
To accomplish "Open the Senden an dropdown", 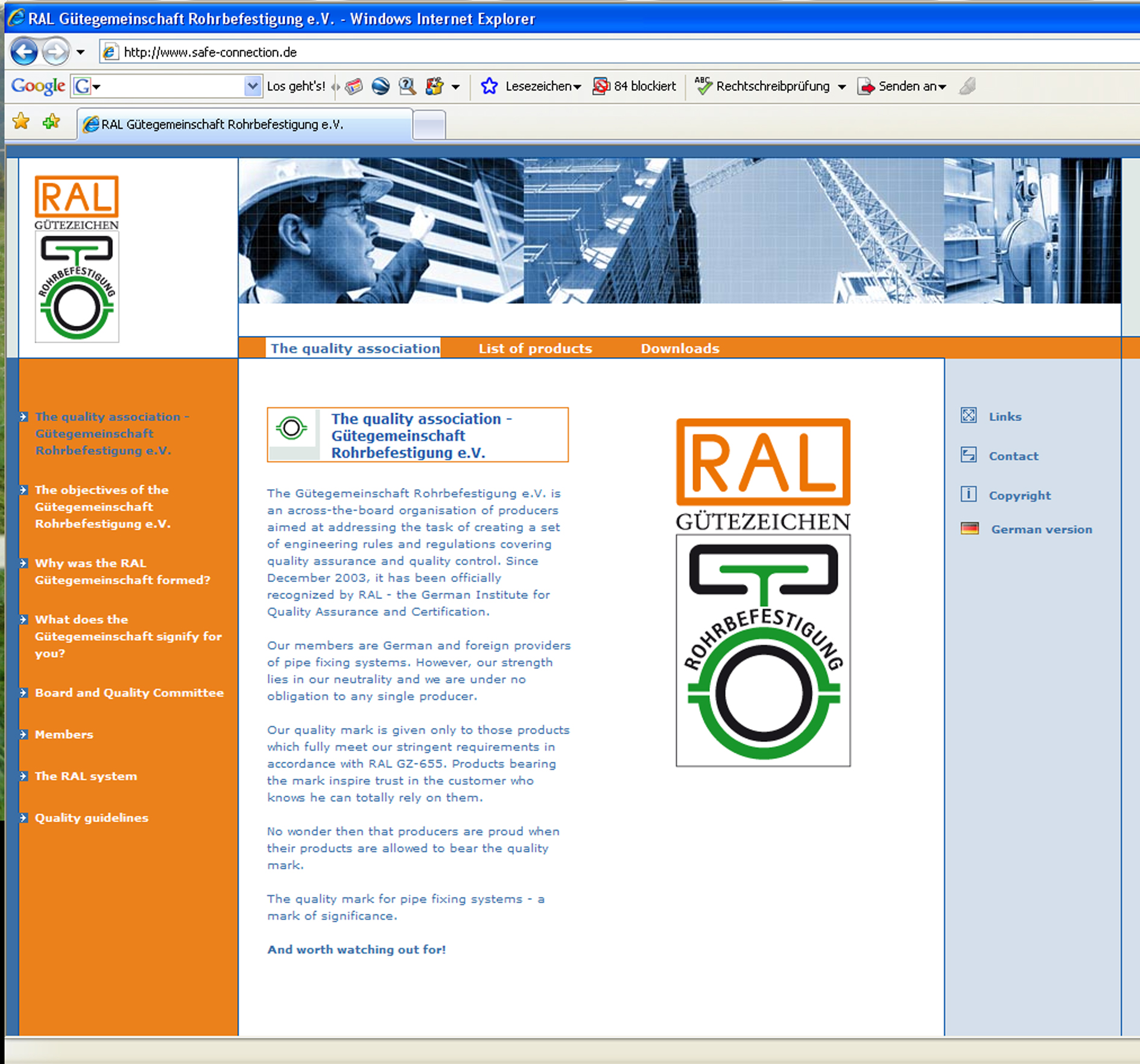I will point(912,86).
